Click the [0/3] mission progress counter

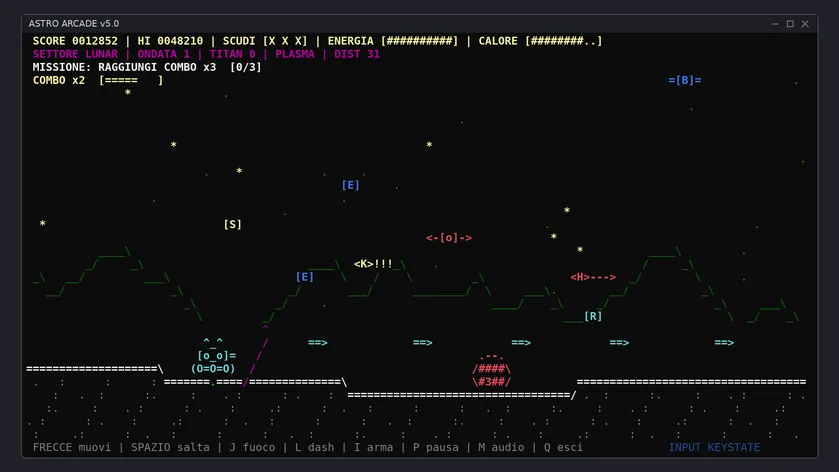point(246,67)
